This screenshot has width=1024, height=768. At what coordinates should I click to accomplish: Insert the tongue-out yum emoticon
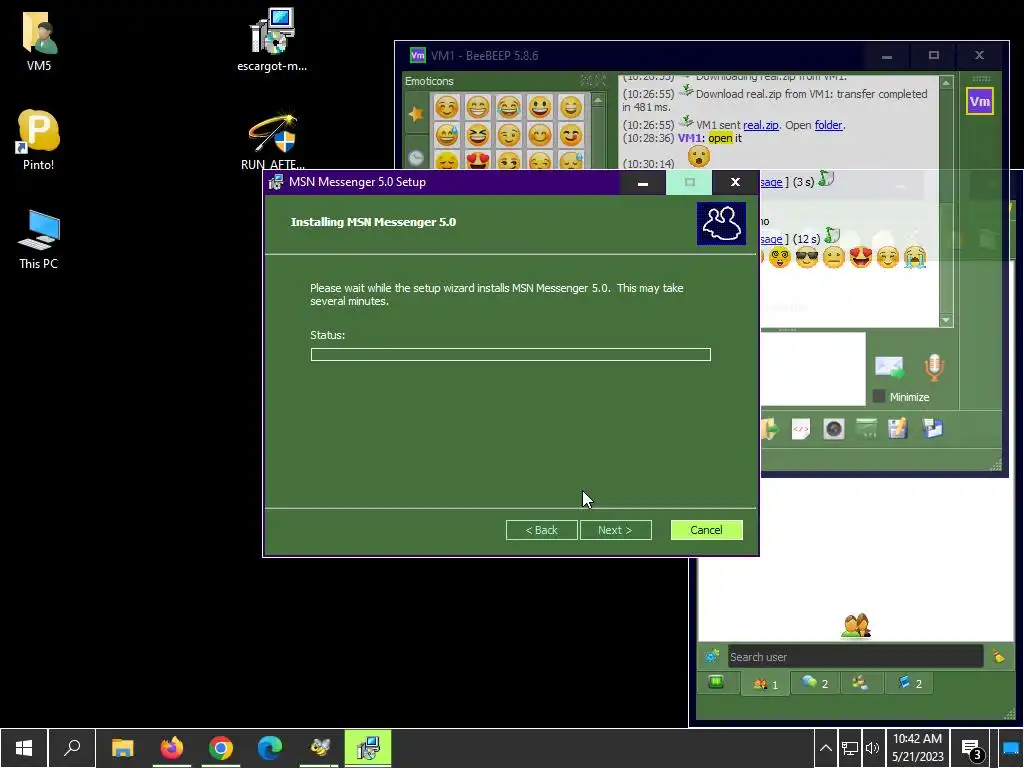point(571,135)
